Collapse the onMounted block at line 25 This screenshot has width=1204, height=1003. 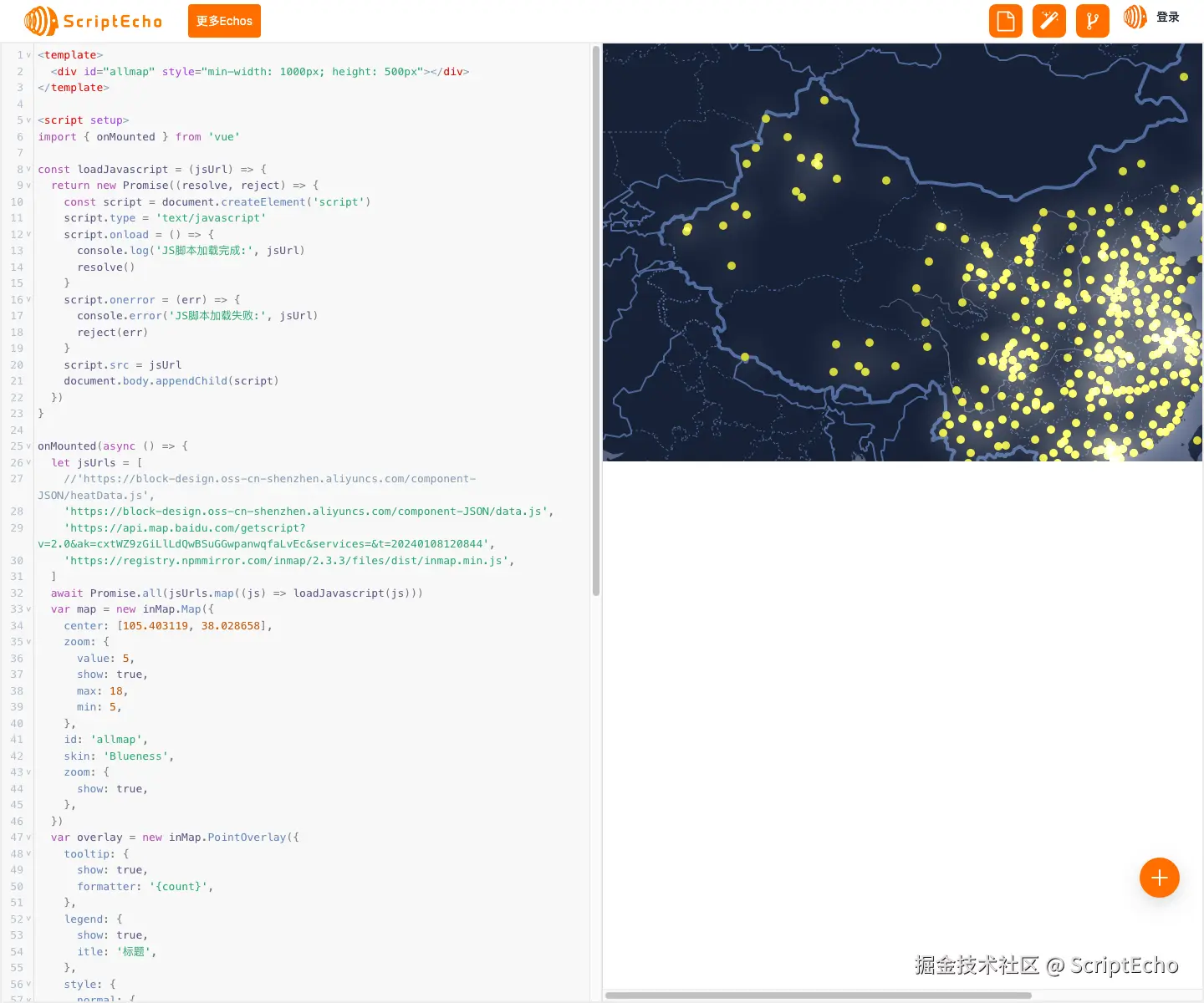28,446
